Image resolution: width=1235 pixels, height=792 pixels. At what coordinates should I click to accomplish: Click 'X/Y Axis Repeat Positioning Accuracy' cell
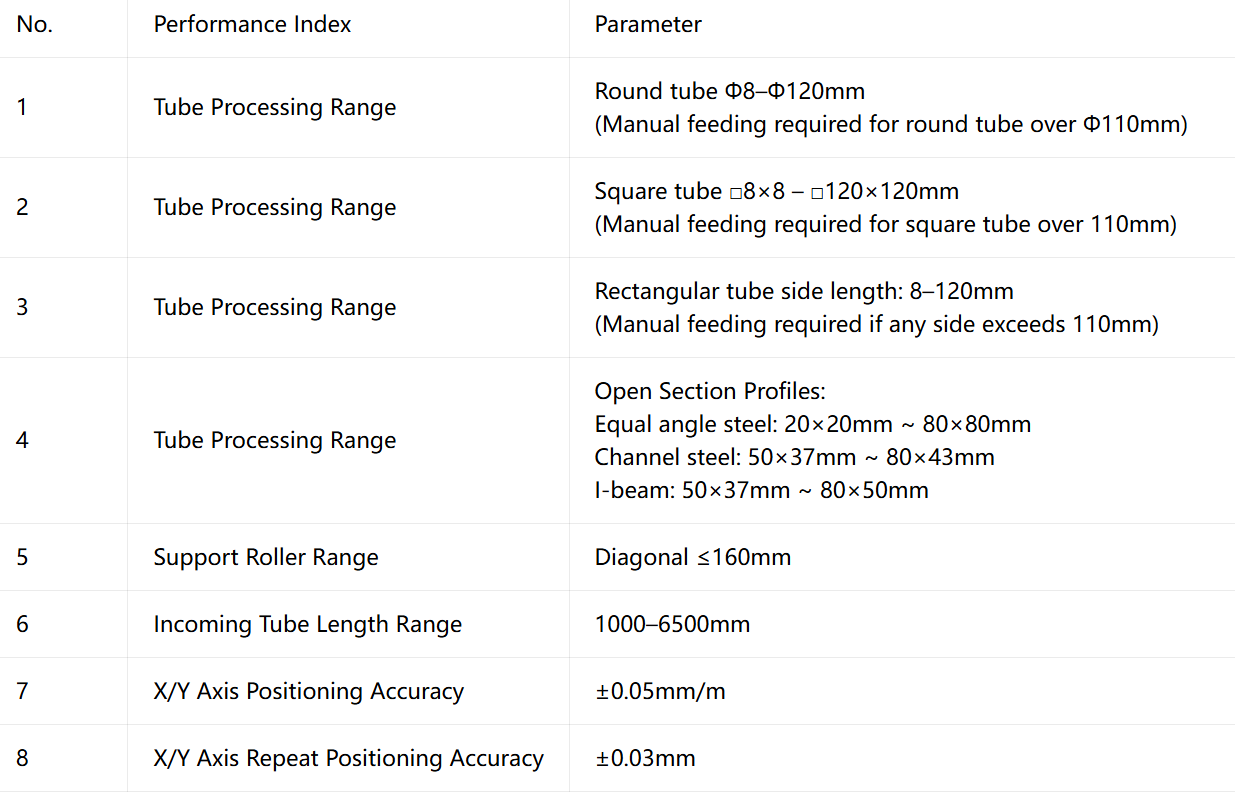349,758
